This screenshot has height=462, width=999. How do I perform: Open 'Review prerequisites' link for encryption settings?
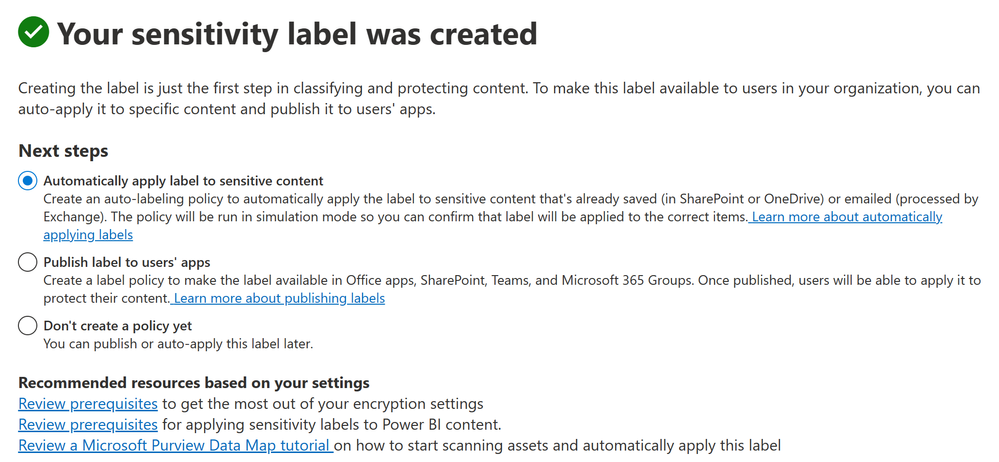click(88, 403)
